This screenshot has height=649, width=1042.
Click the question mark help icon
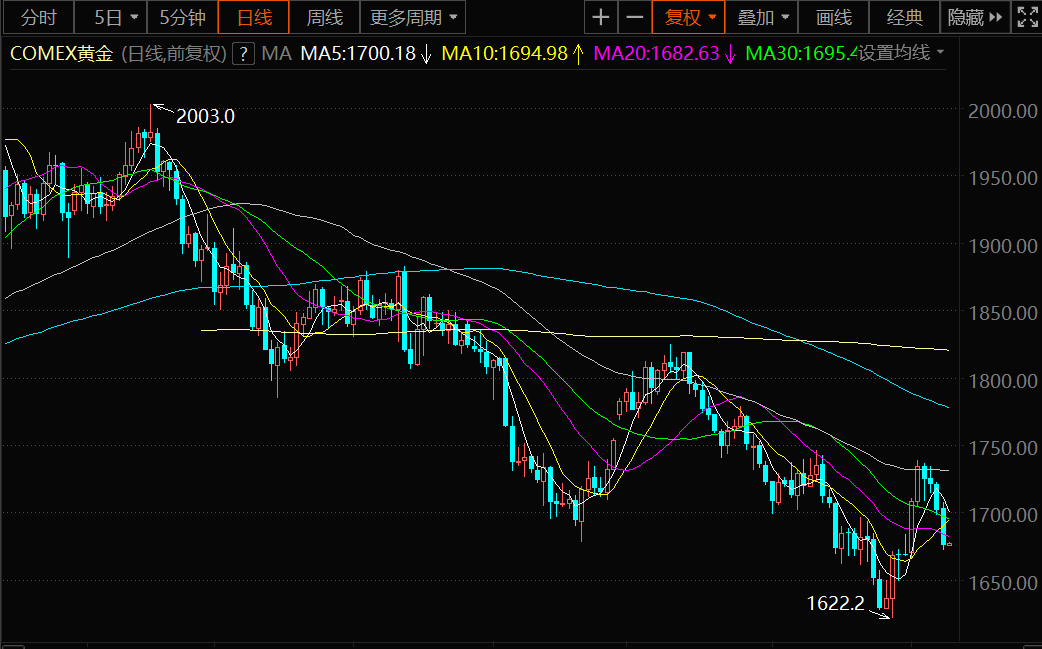point(242,54)
